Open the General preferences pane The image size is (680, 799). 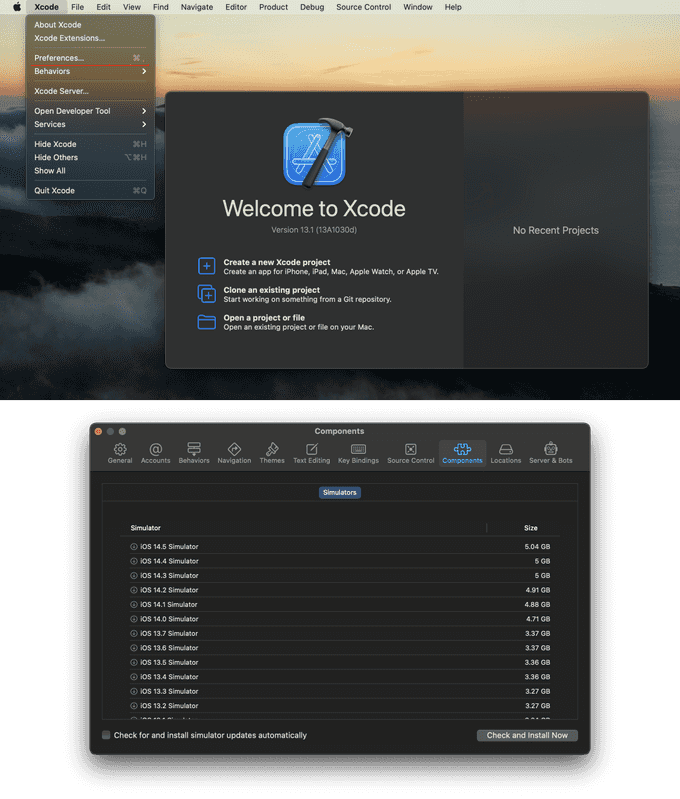tap(120, 453)
